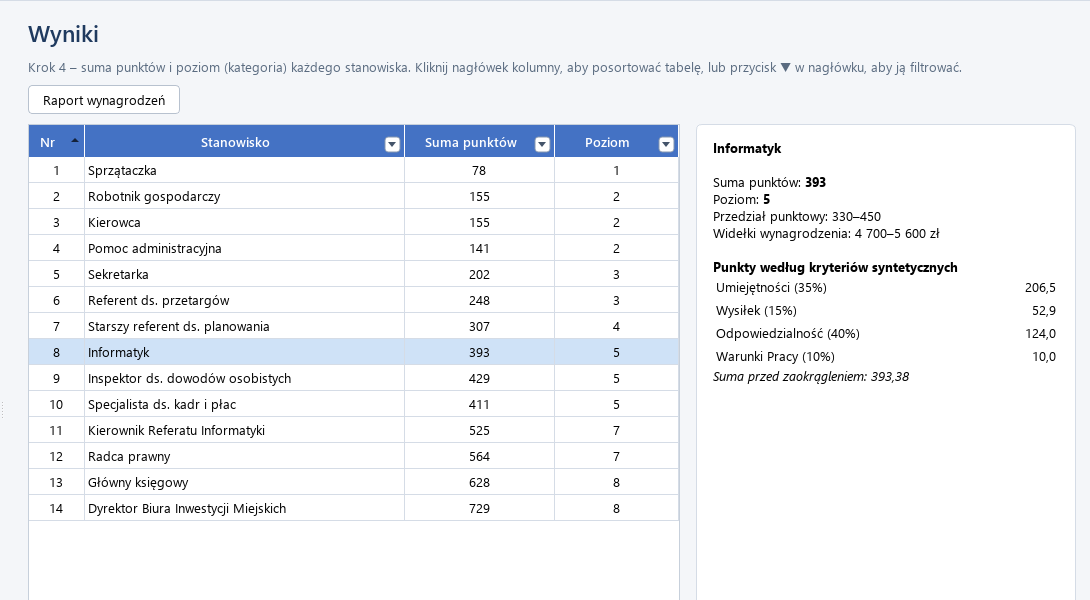Select the Informatyk row in the table
1090x600 pixels.
tap(353, 352)
